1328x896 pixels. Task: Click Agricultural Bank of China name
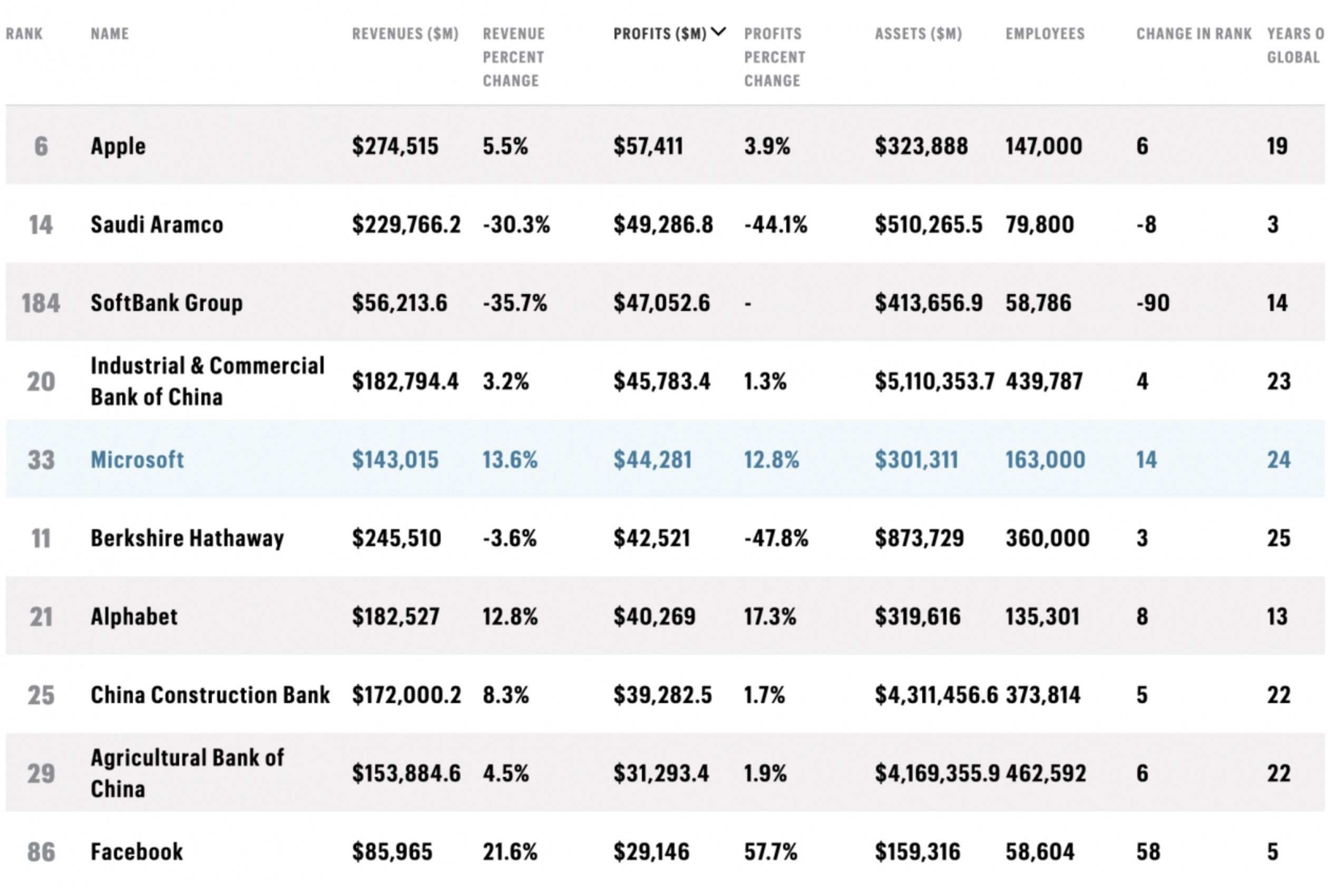click(187, 773)
